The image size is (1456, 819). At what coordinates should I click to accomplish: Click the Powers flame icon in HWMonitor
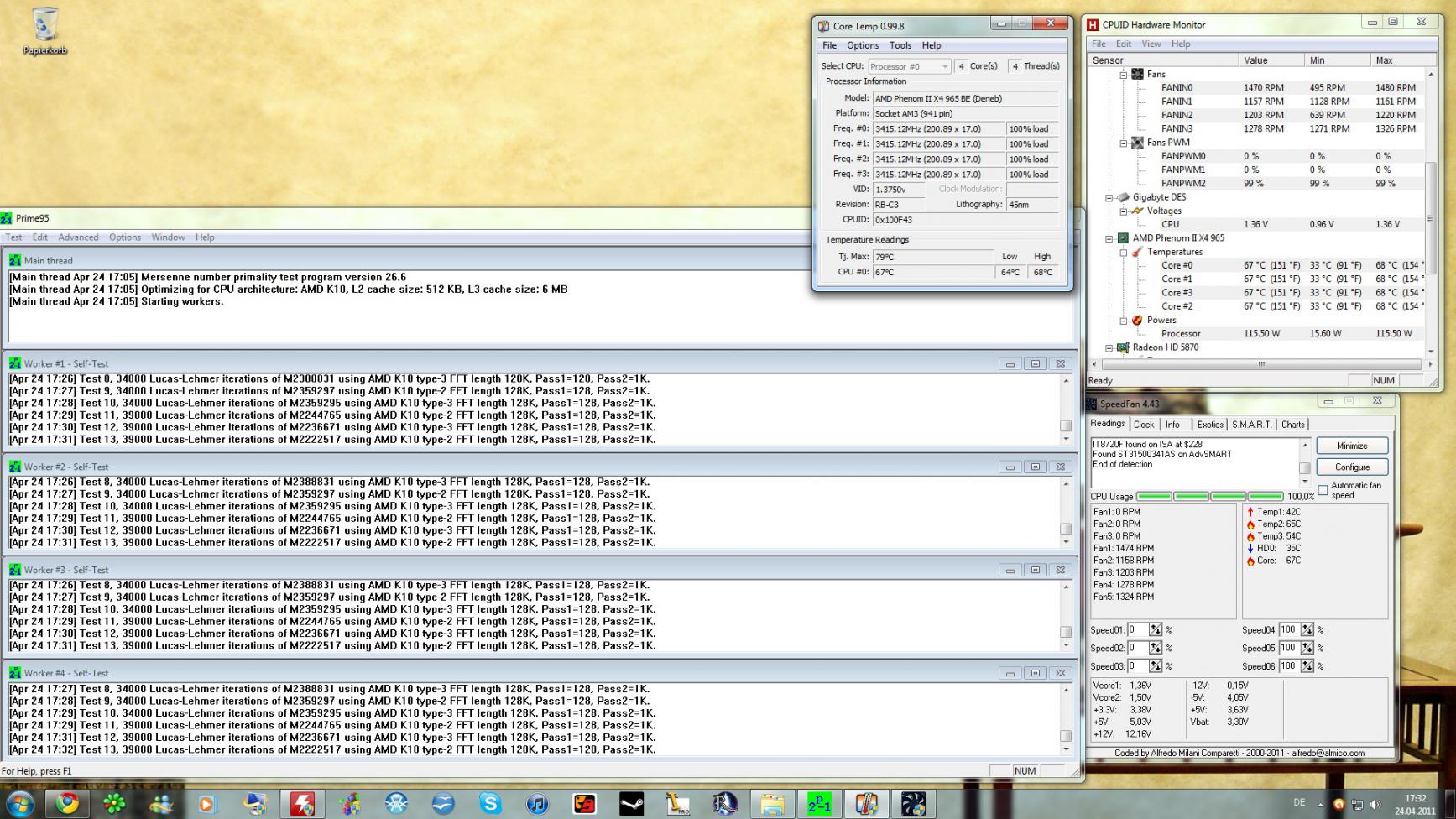click(x=1137, y=320)
